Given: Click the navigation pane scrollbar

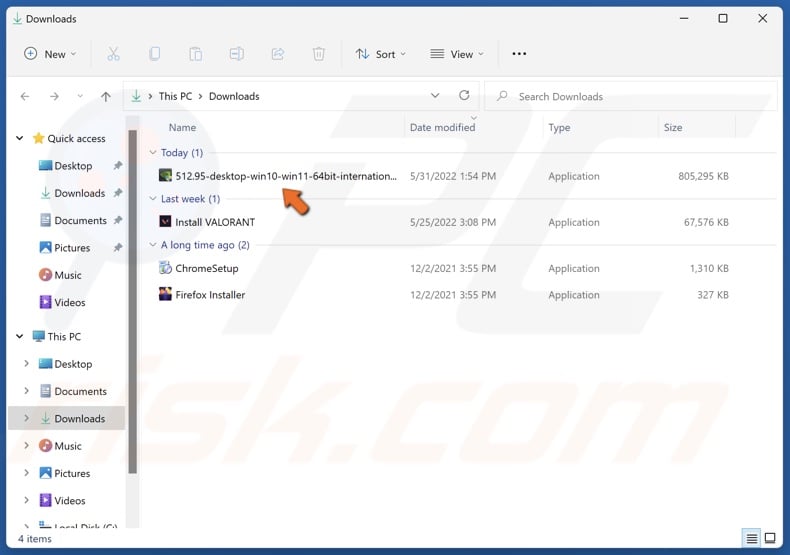Looking at the screenshot, I should pos(133,301).
